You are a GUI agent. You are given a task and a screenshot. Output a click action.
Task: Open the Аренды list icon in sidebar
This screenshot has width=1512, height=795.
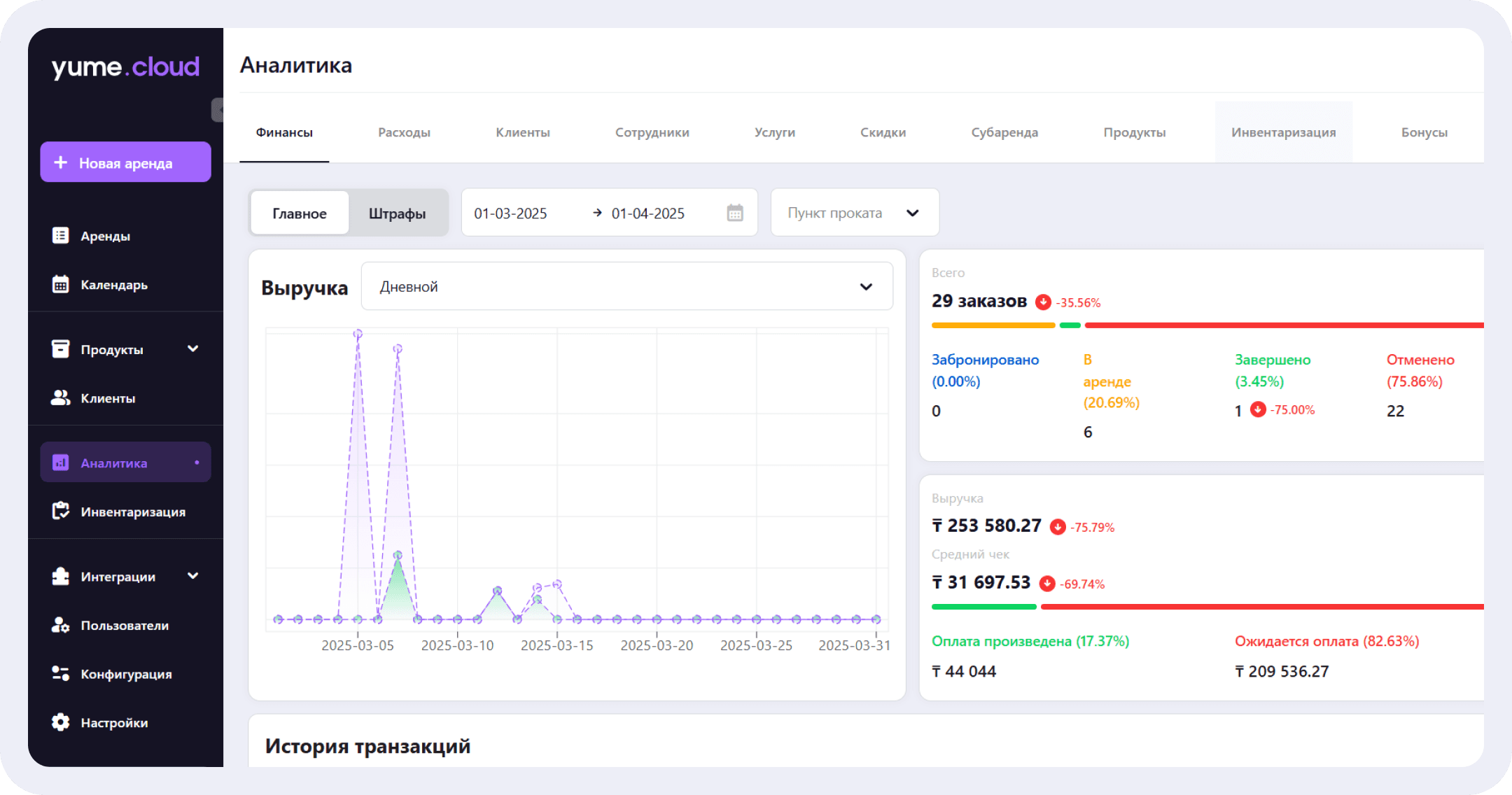point(61,236)
